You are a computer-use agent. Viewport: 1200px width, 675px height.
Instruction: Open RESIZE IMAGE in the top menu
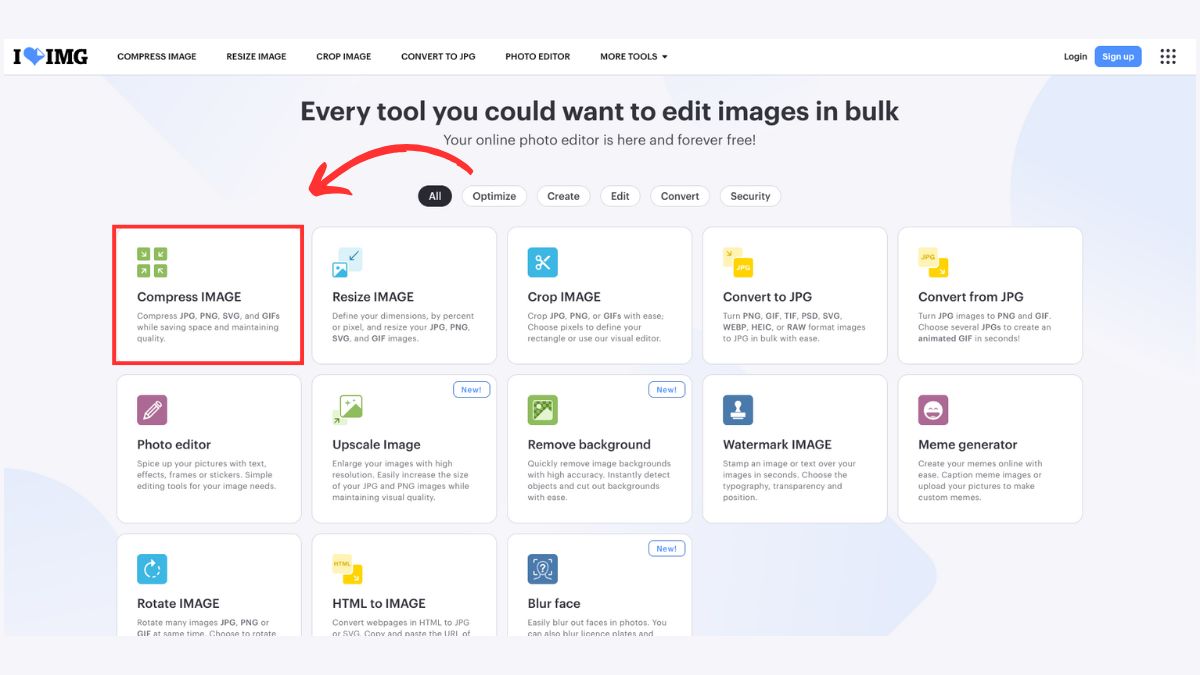pyautogui.click(x=256, y=57)
